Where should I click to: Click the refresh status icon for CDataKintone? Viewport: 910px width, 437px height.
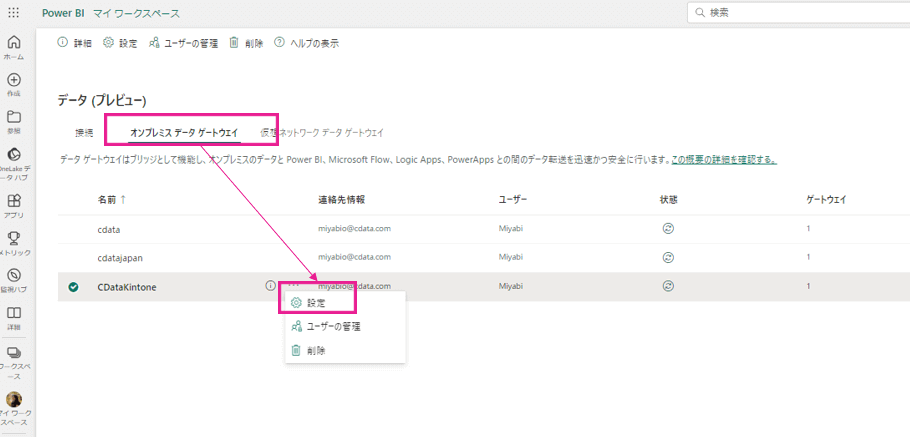coord(669,286)
